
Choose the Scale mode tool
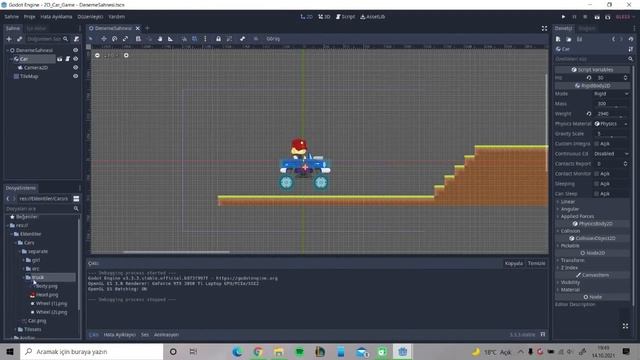point(126,39)
